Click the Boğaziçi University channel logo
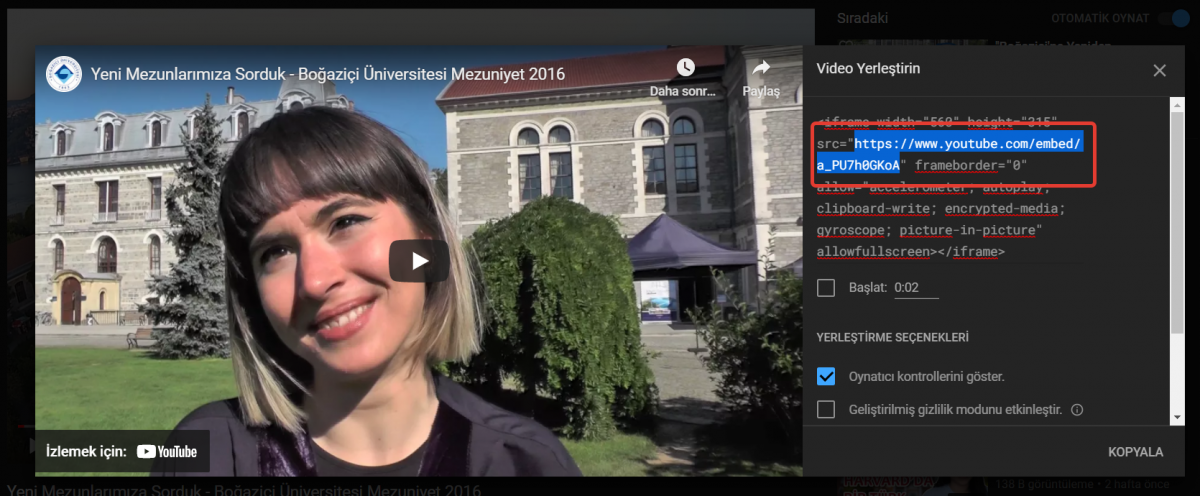Image resolution: width=1200 pixels, height=496 pixels. tap(64, 74)
